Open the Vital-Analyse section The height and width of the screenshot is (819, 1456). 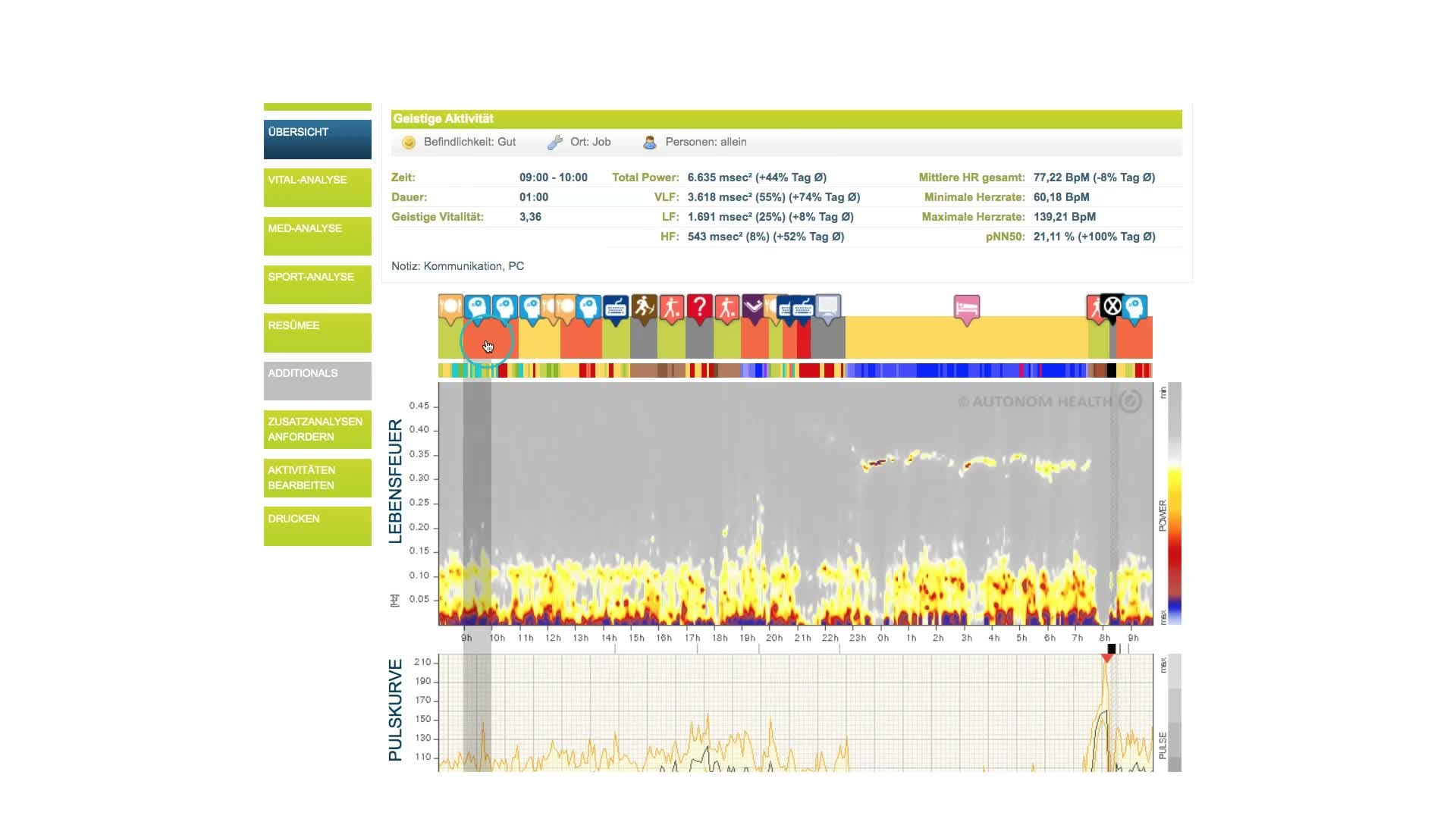pos(317,187)
